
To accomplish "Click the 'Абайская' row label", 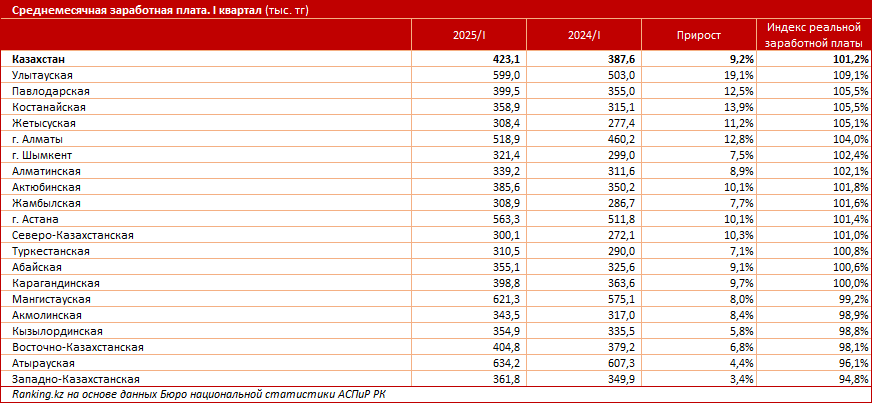I will (36, 267).
